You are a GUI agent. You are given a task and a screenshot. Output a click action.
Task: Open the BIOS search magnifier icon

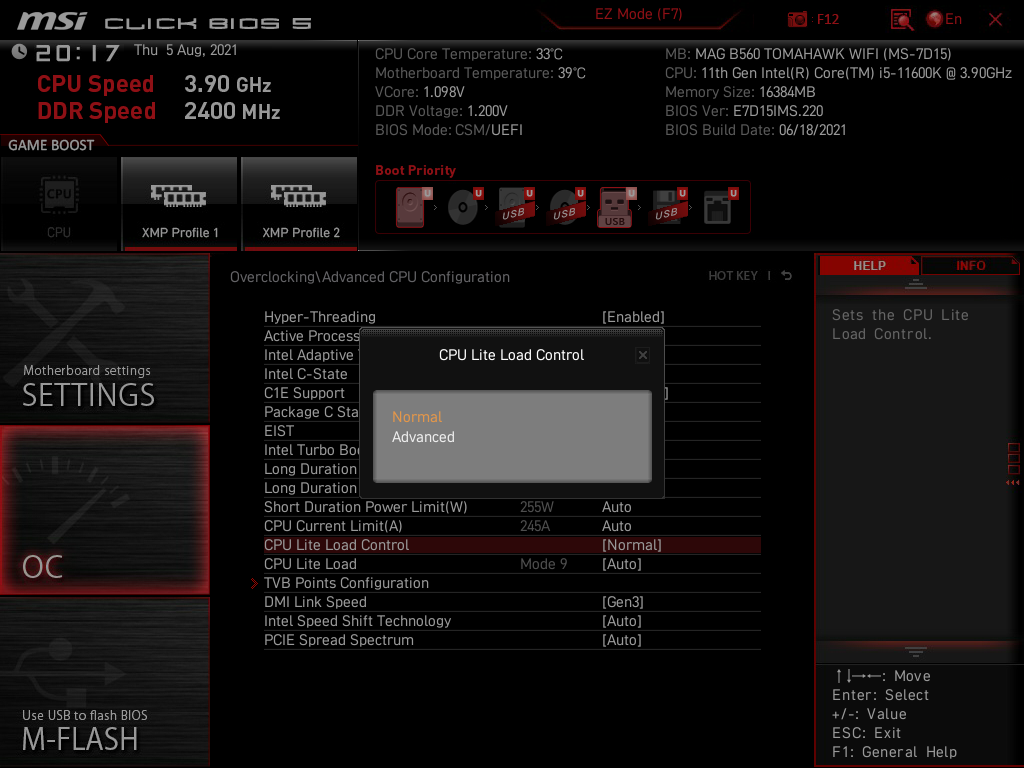[x=902, y=20]
